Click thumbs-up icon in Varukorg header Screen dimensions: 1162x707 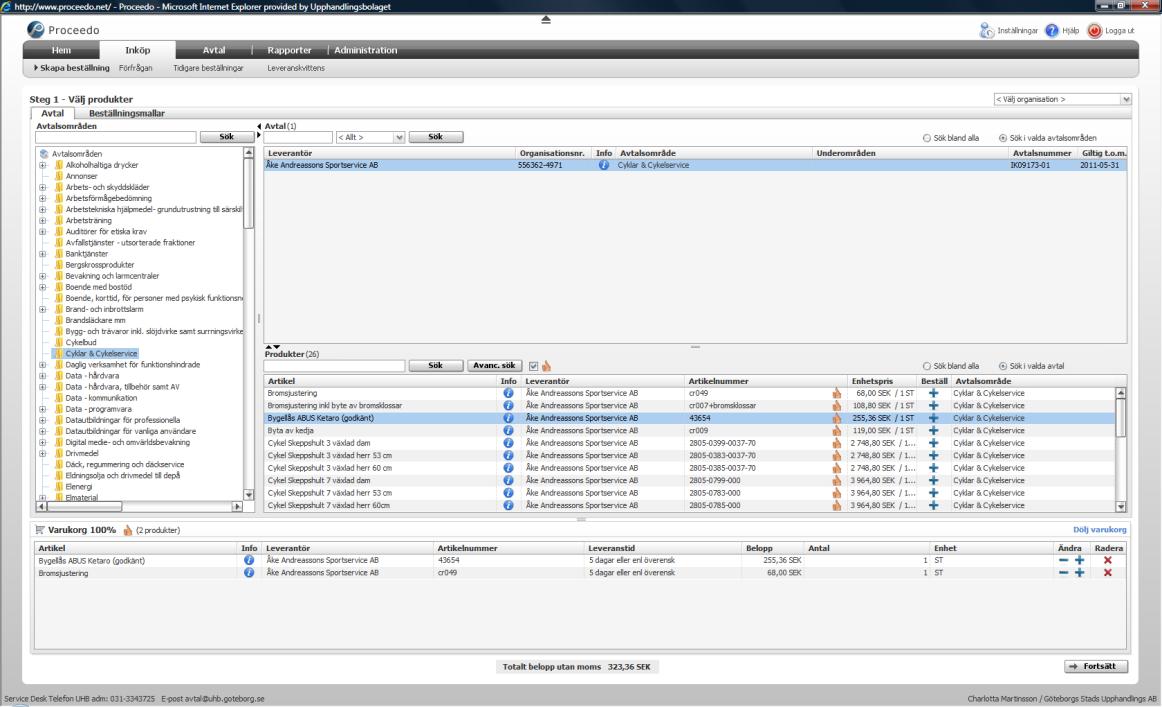pos(127,530)
